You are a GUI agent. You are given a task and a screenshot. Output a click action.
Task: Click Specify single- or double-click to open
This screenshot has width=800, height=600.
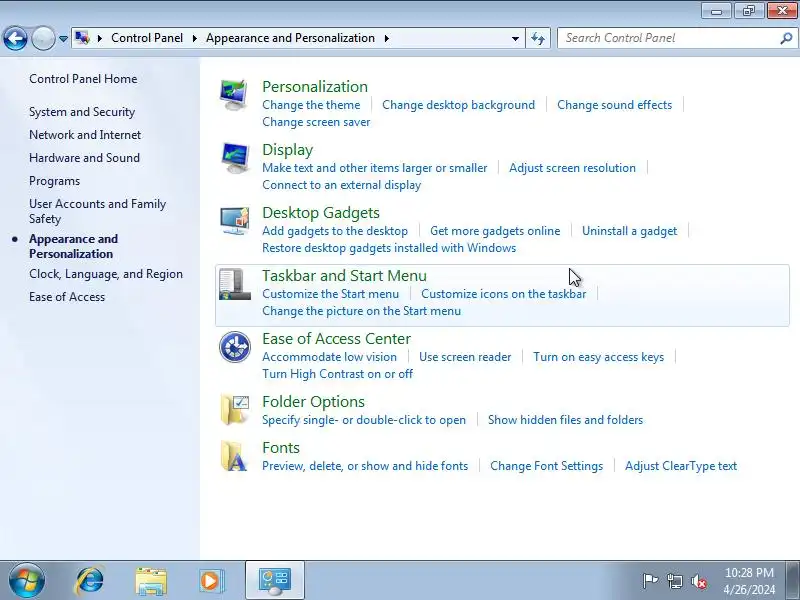[364, 420]
